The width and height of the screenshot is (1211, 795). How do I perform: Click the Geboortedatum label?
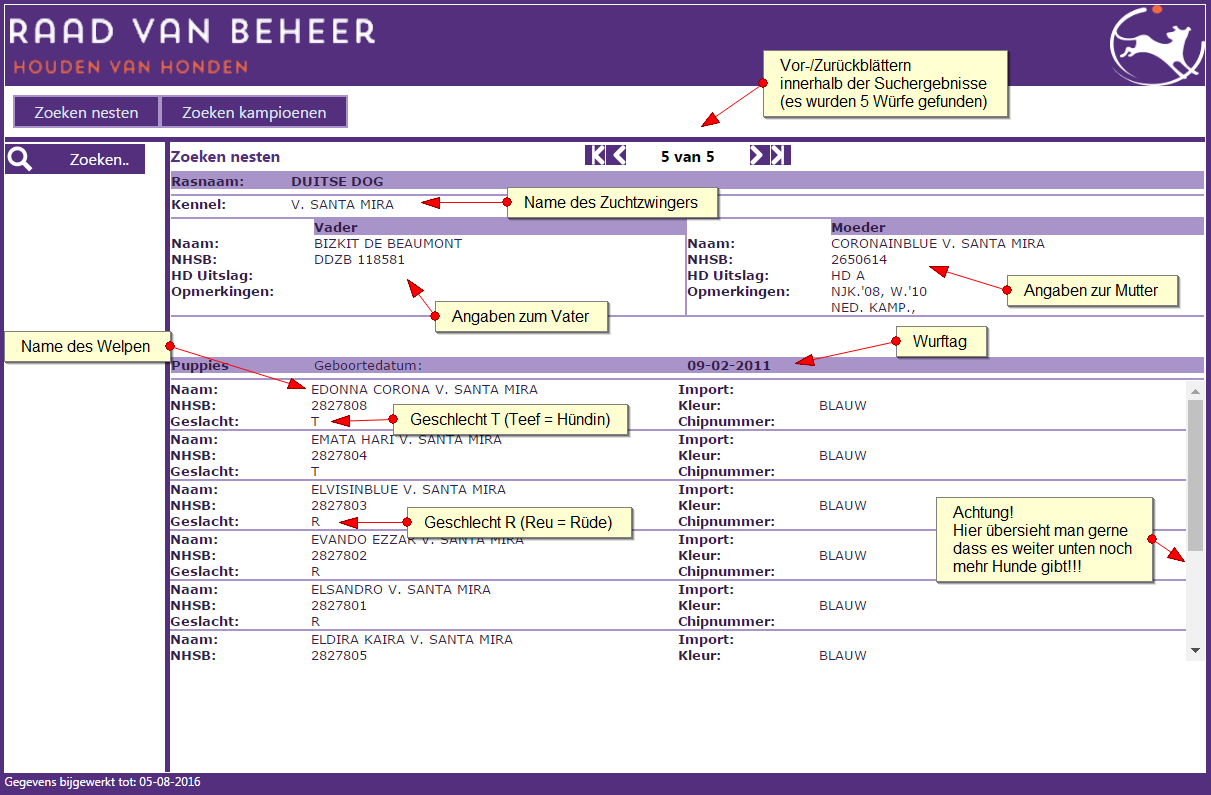368,365
